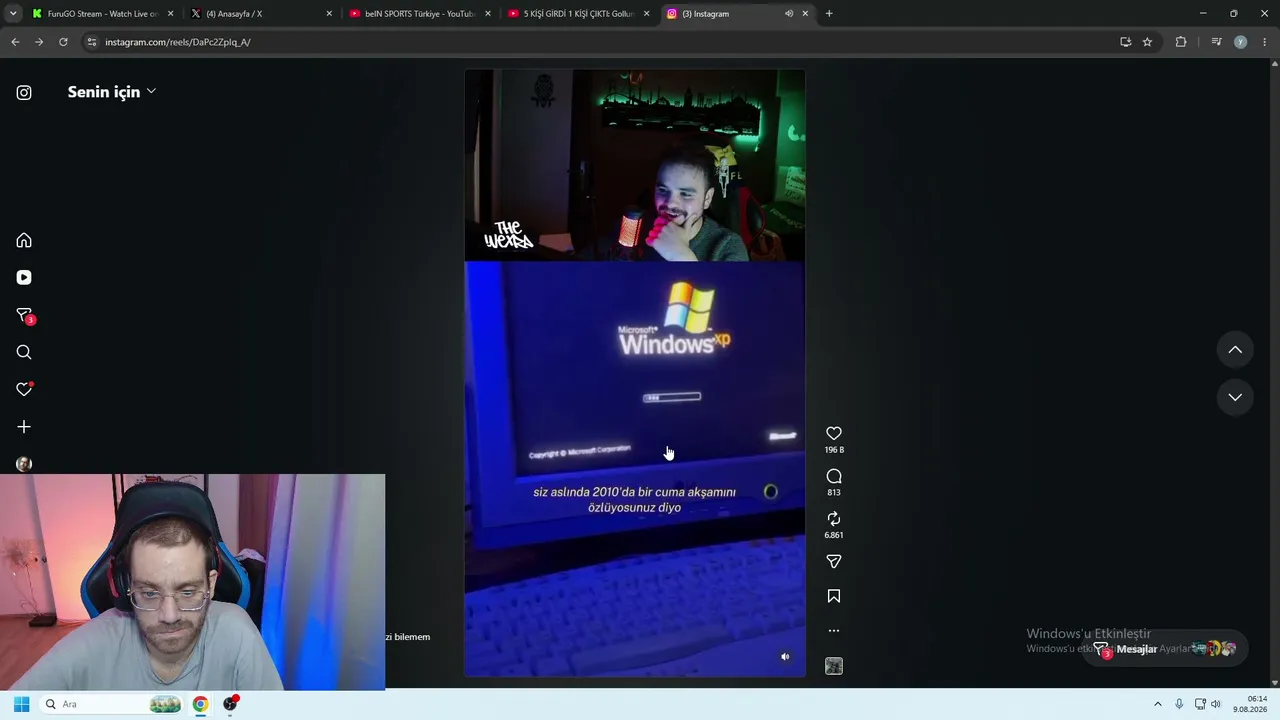
Task: Expand the "Senin için" feed dropdown
Action: click(112, 92)
